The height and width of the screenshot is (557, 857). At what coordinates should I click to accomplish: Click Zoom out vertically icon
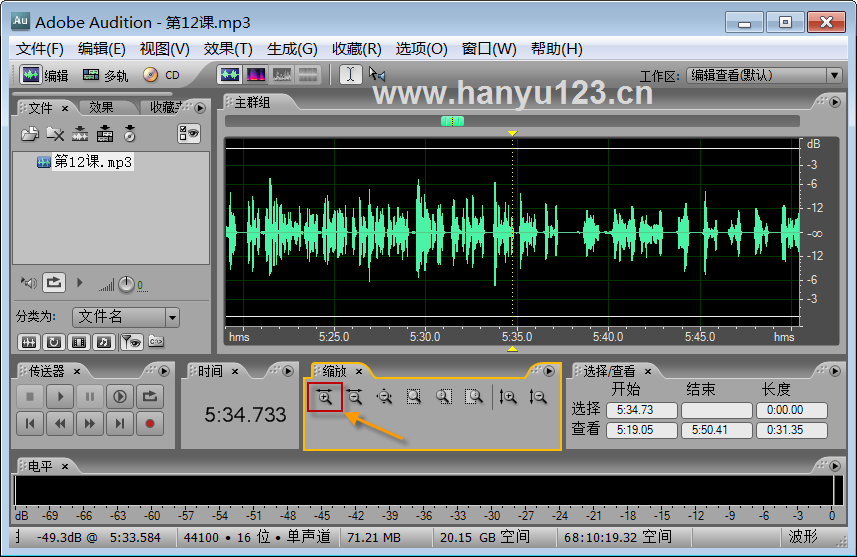538,397
